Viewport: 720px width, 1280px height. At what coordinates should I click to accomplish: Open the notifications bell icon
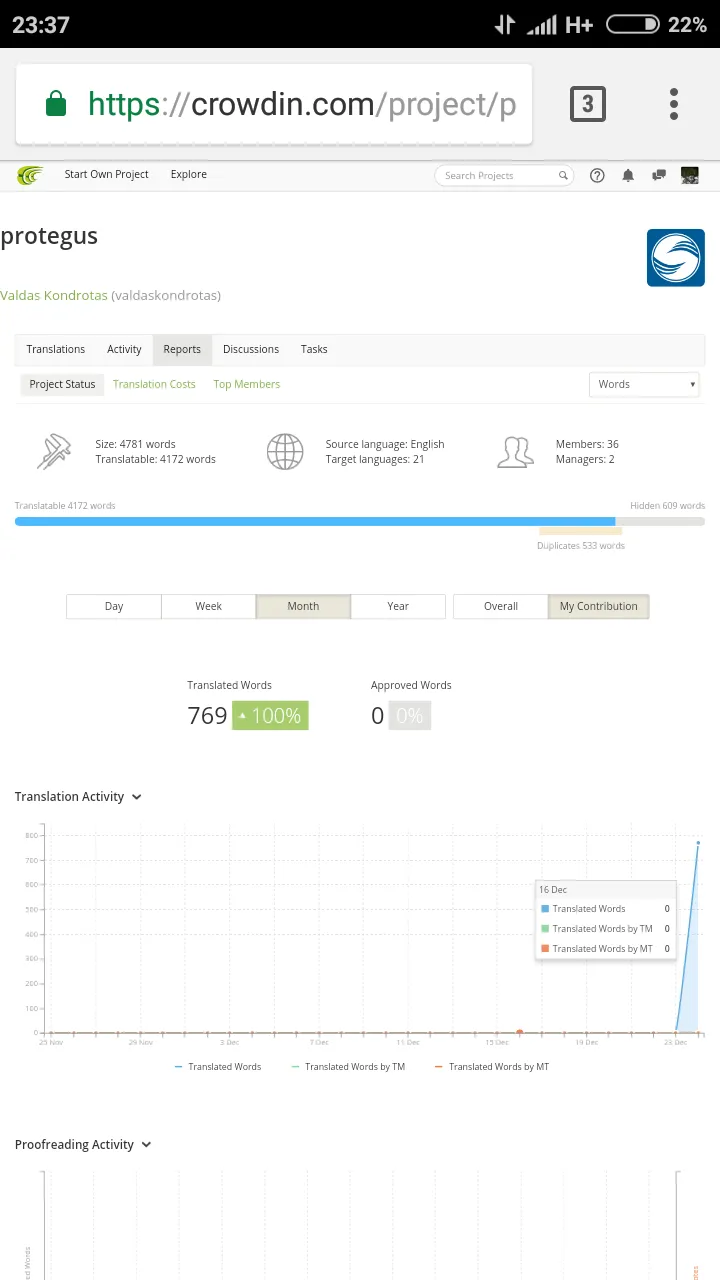point(628,175)
